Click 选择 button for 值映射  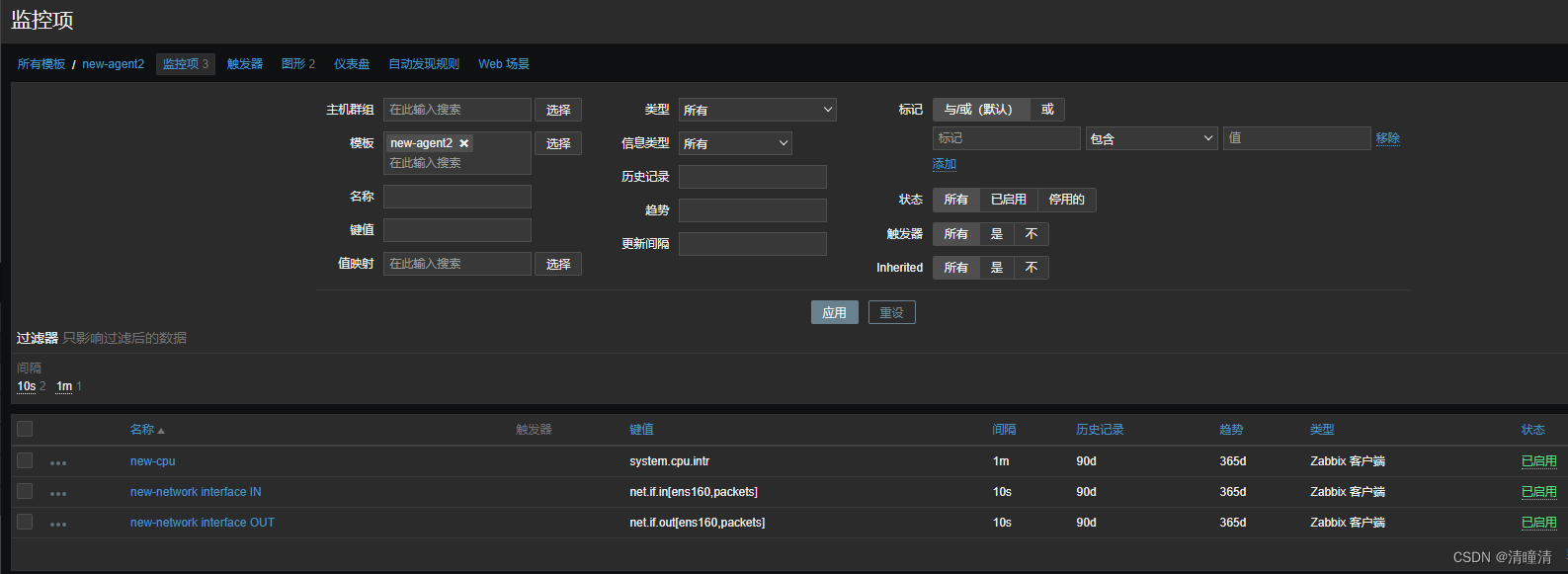558,264
